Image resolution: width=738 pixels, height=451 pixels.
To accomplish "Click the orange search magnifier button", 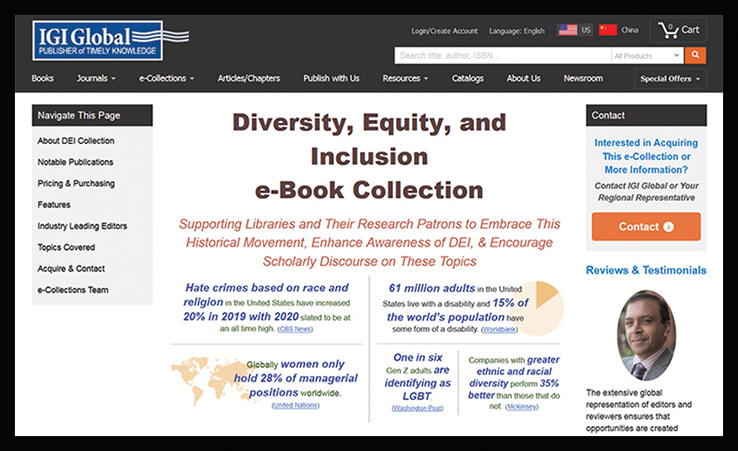I will (695, 56).
